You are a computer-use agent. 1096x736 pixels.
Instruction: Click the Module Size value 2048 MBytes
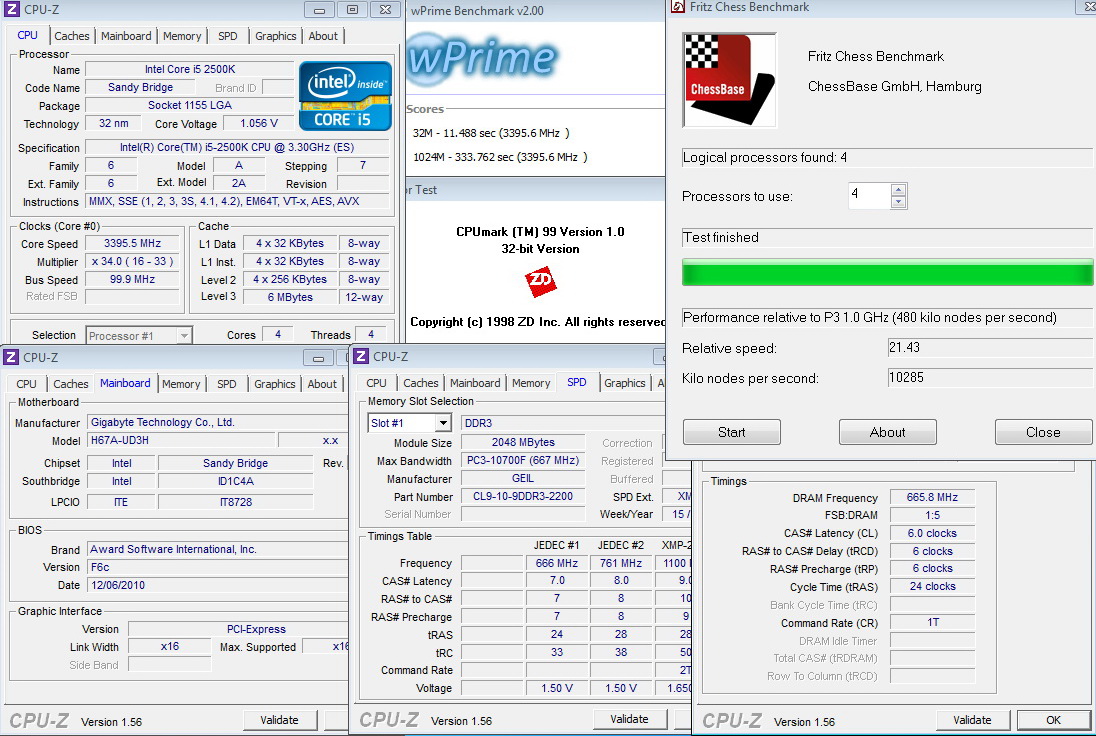523,442
